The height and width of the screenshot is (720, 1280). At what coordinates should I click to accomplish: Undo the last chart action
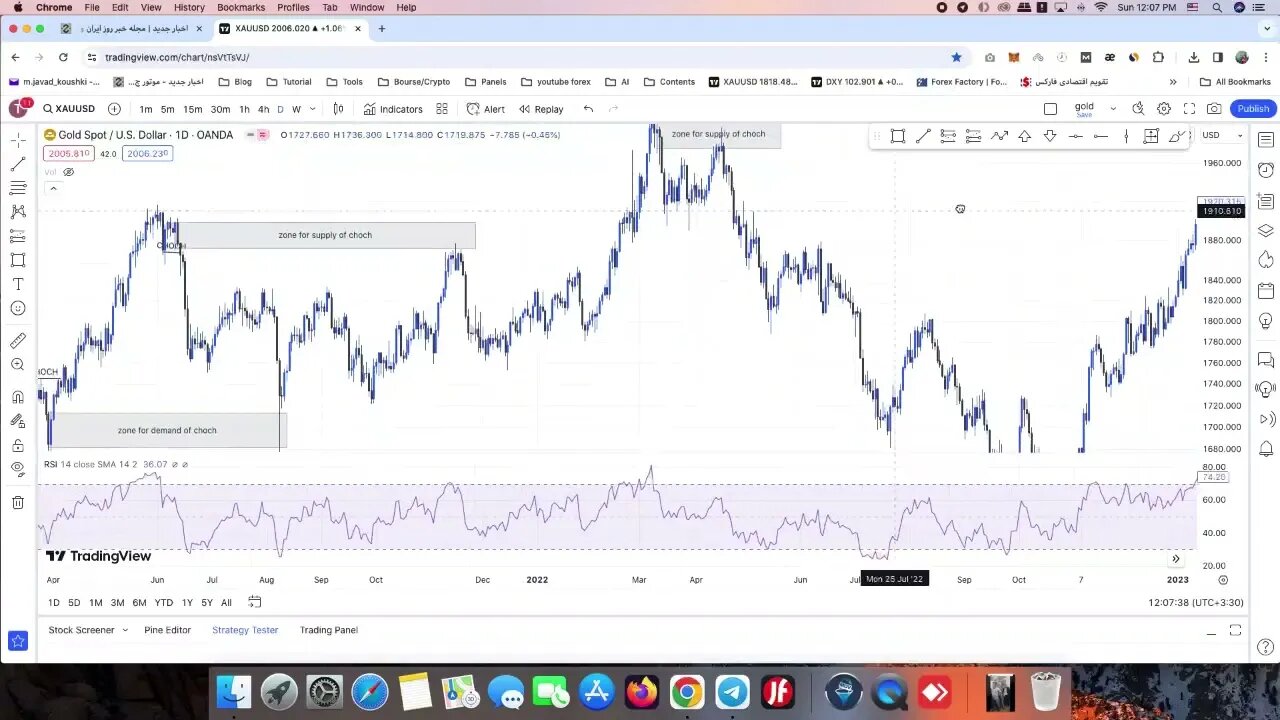tap(588, 109)
